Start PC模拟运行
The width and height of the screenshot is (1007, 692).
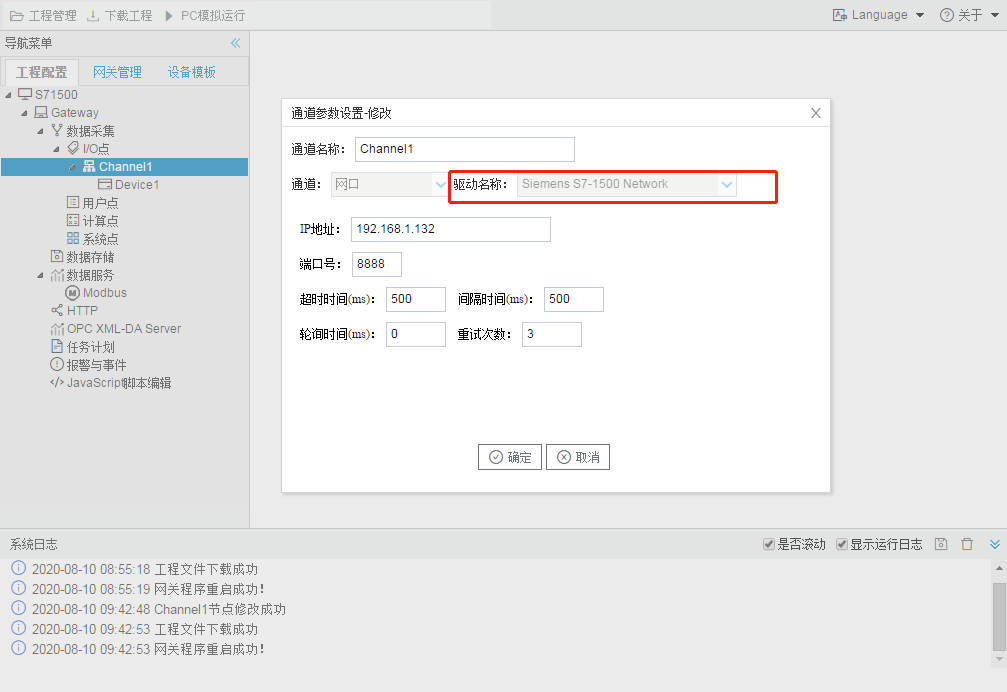[204, 15]
